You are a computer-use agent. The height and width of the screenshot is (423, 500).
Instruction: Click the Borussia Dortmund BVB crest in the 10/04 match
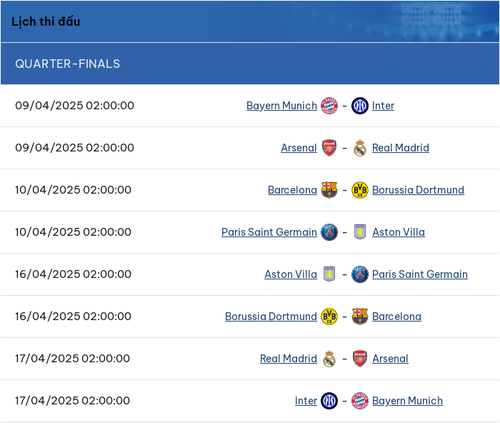(360, 190)
